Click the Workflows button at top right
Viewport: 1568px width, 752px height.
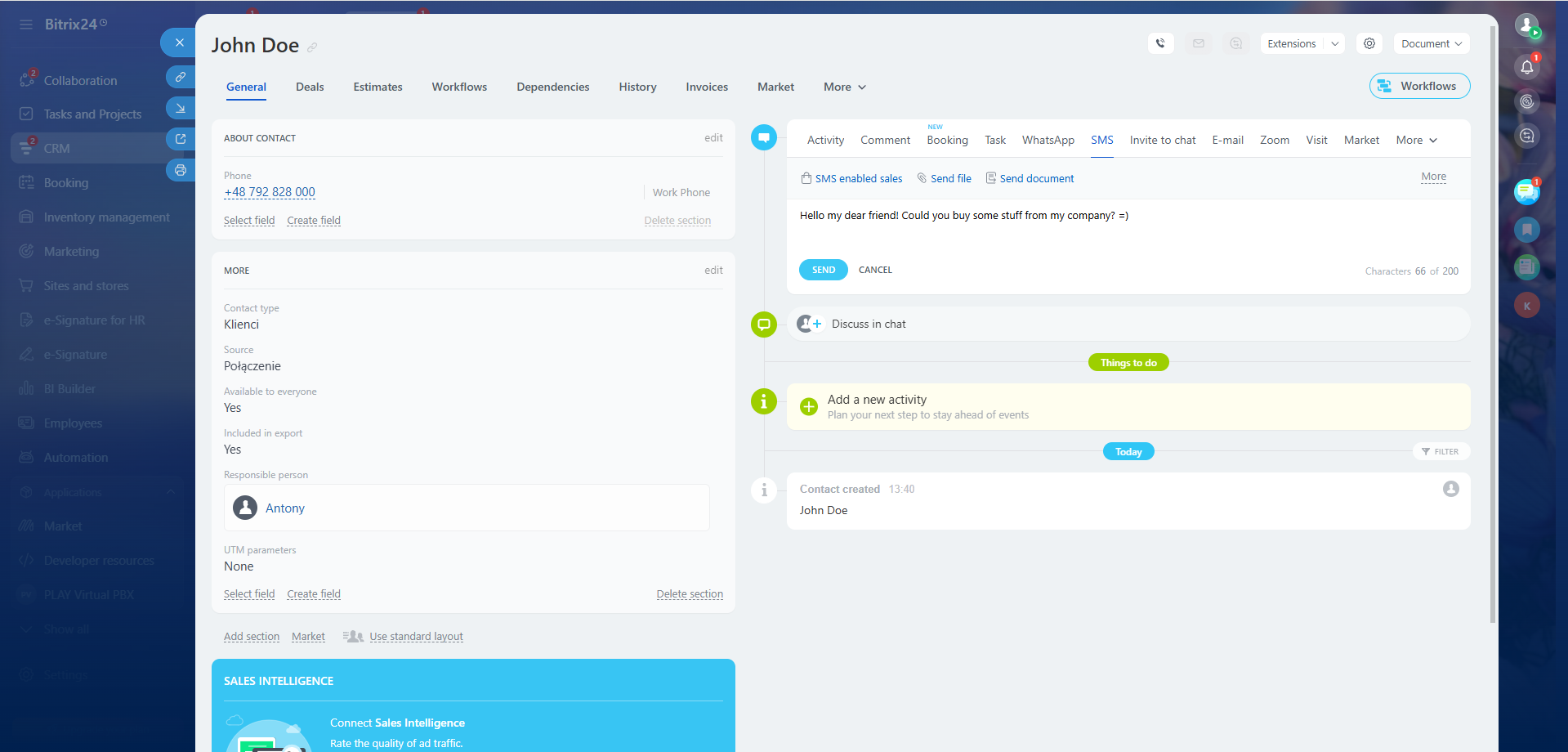1419,86
